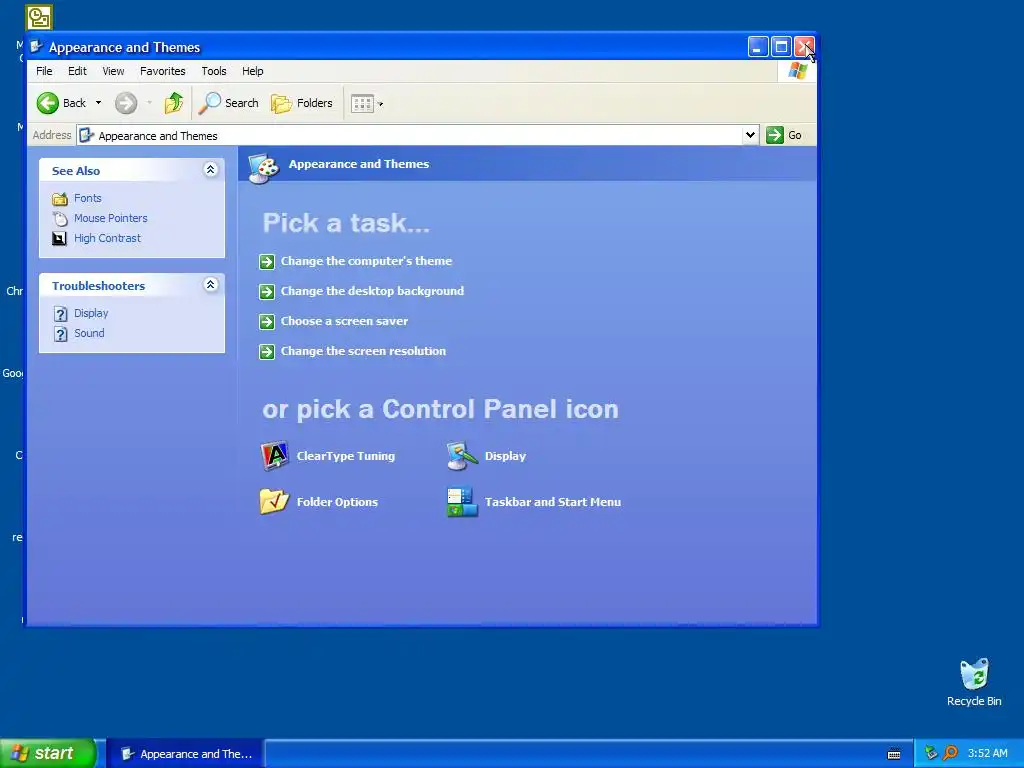
Task: Select Appearance and Themes taskbar button
Action: pos(185,754)
